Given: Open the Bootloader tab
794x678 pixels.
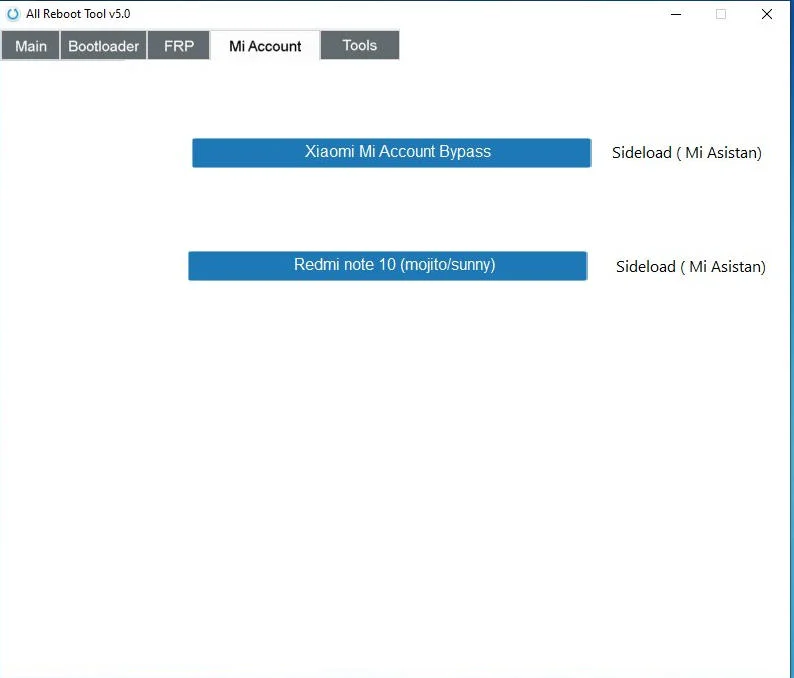Looking at the screenshot, I should [103, 46].
